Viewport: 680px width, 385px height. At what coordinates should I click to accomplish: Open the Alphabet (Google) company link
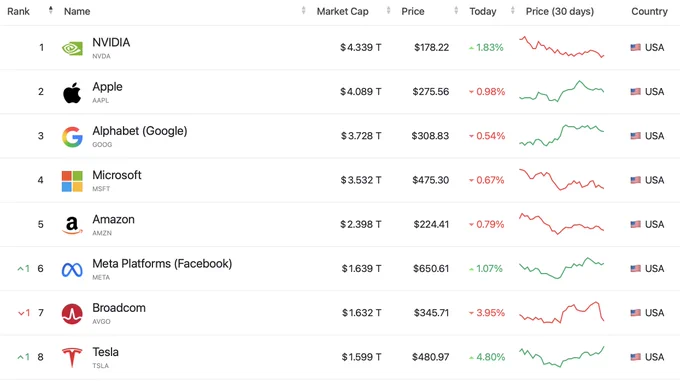click(x=140, y=131)
